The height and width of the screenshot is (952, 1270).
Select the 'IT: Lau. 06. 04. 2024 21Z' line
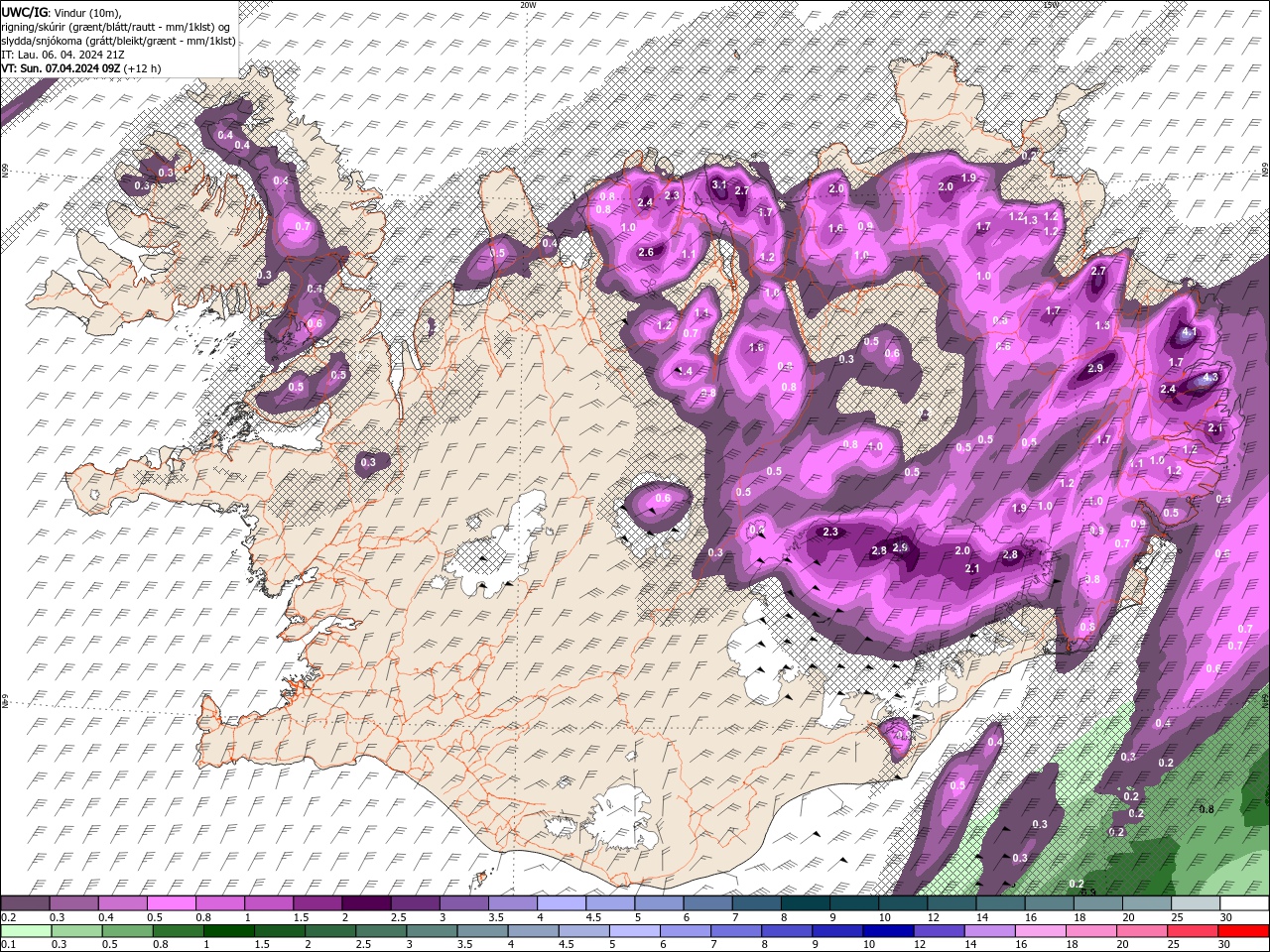click(64, 55)
